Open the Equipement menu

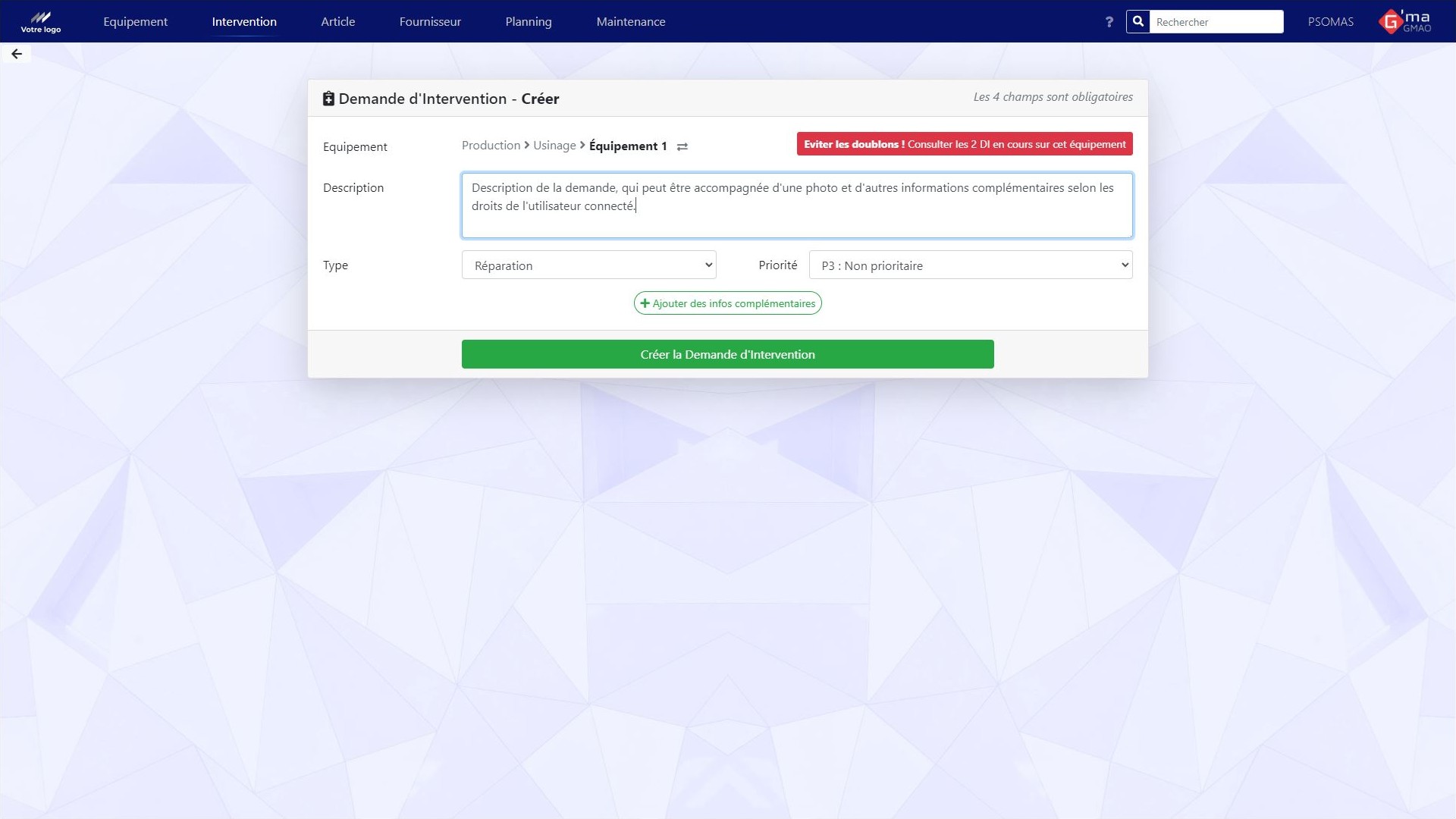(135, 22)
